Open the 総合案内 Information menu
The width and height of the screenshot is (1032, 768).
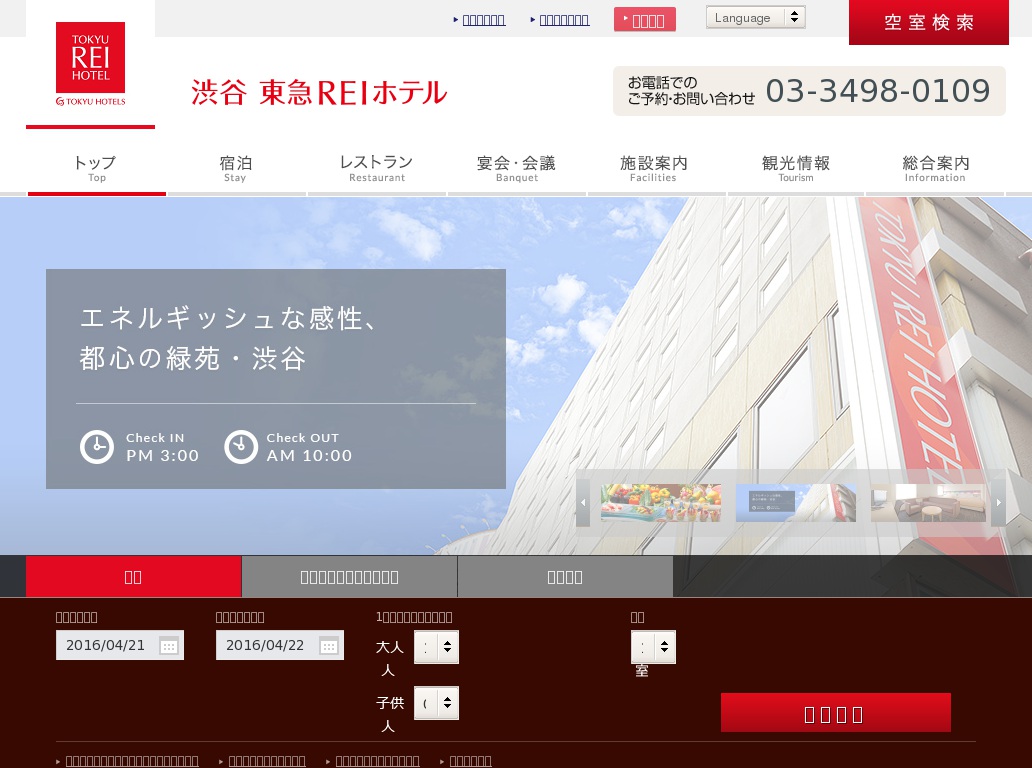click(935, 168)
